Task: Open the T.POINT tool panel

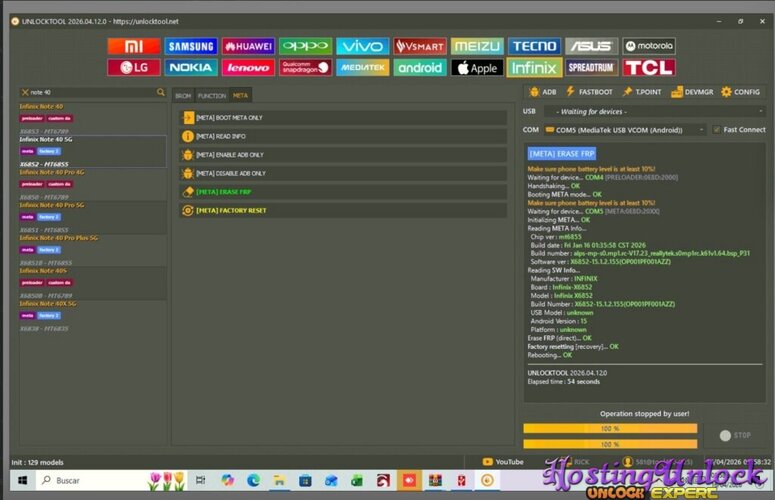Action: 642,92
